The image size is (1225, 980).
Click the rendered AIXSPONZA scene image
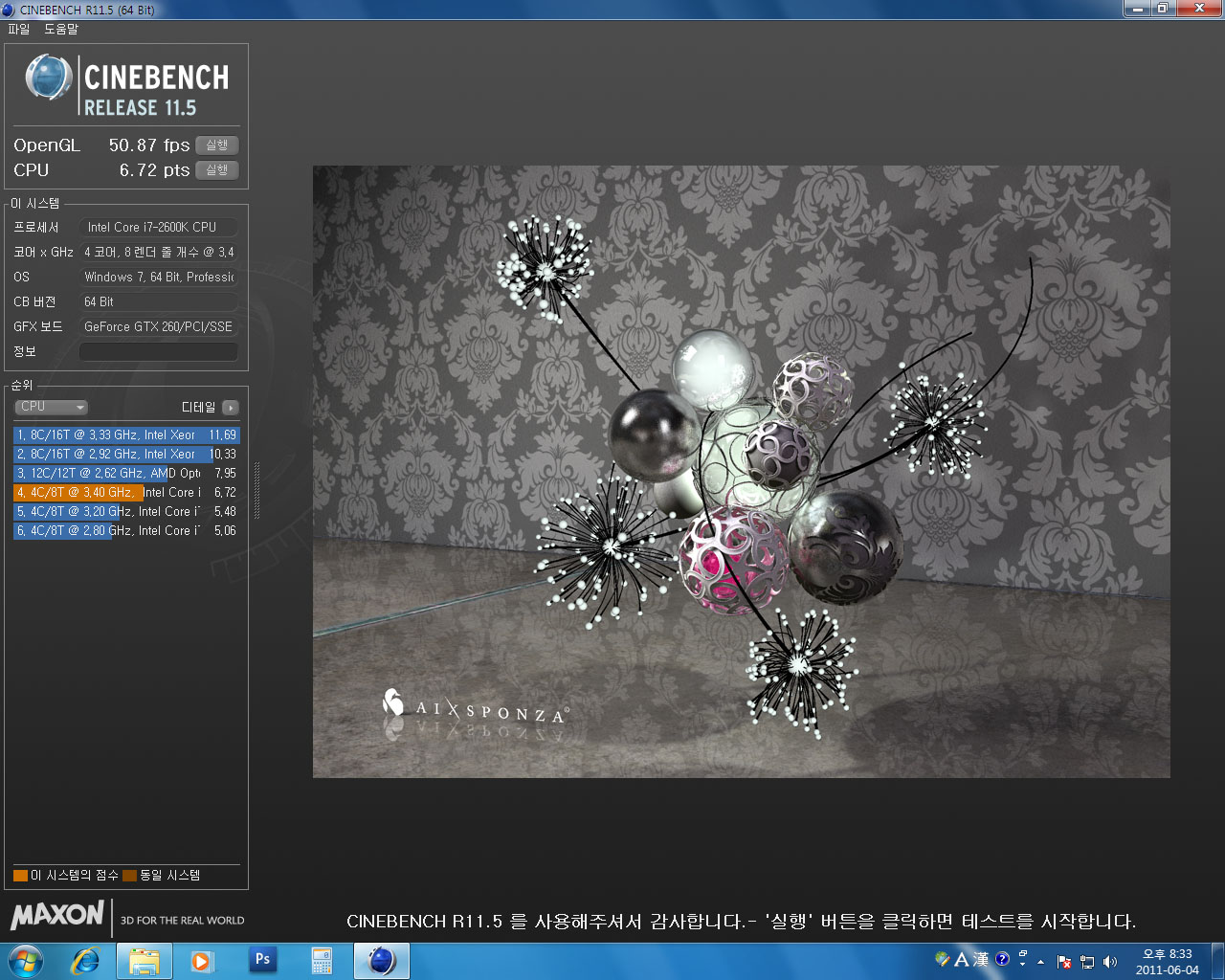[741, 472]
